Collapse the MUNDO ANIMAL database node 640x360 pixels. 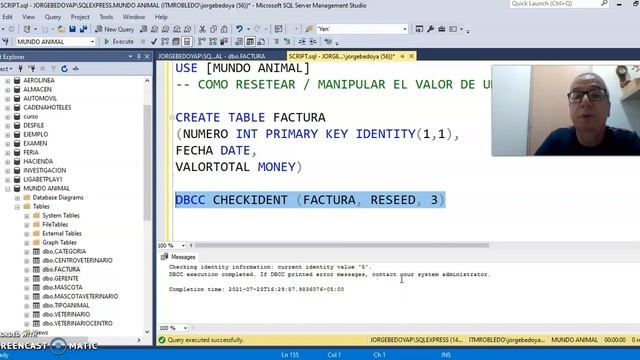point(7,189)
